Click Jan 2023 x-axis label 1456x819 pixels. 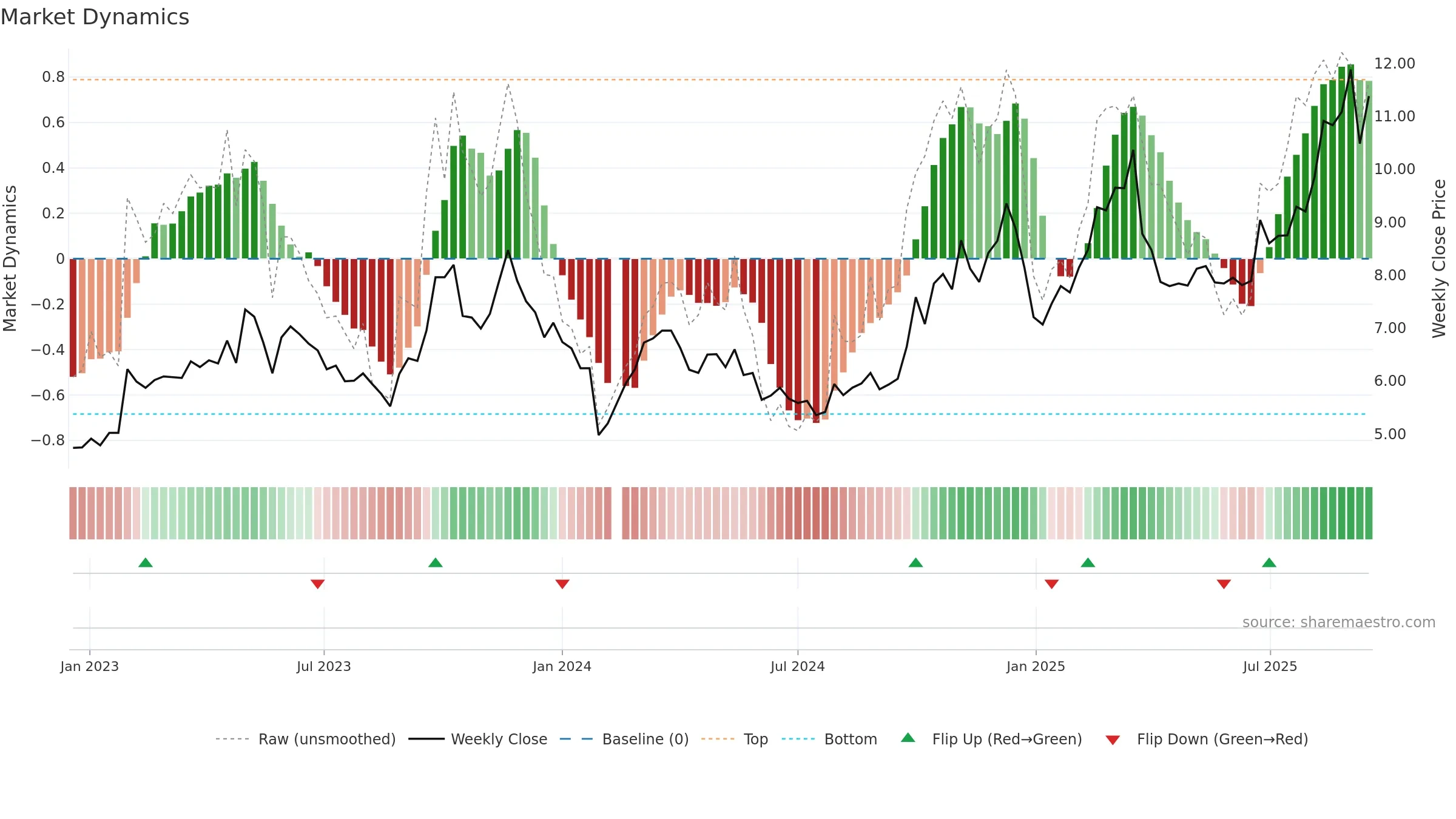coord(90,666)
